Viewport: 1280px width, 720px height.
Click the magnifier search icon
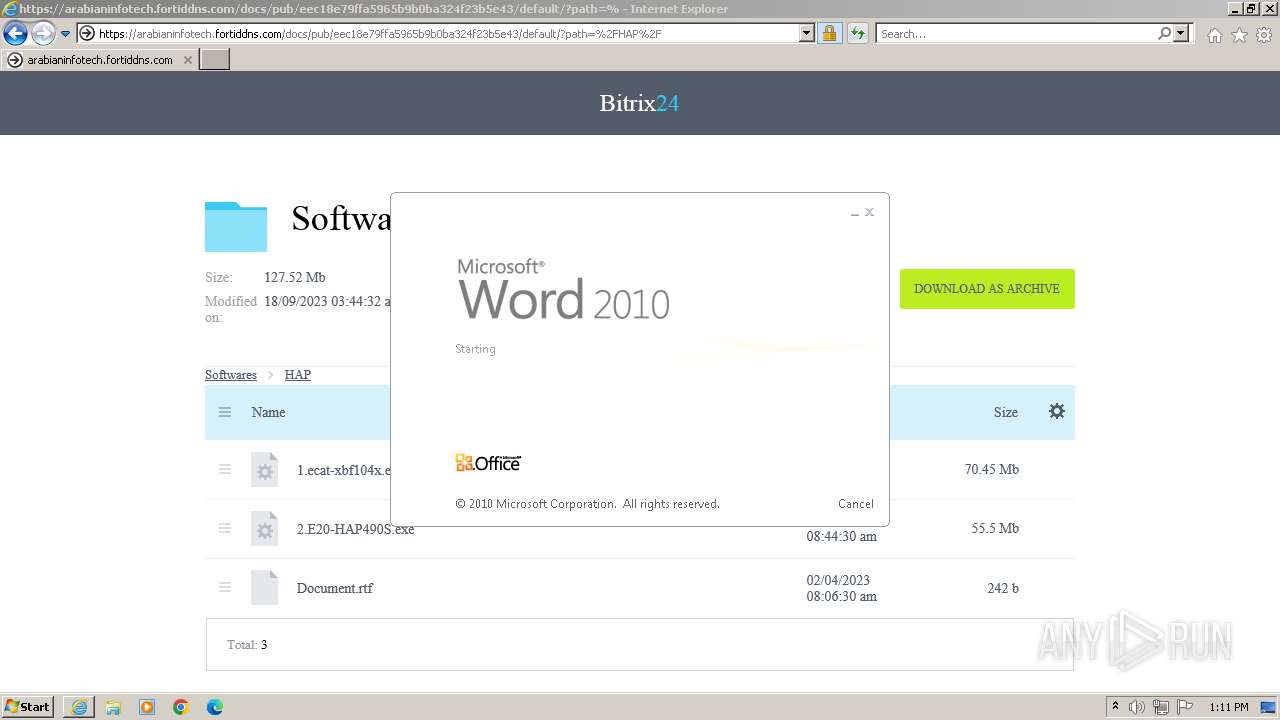[1164, 33]
